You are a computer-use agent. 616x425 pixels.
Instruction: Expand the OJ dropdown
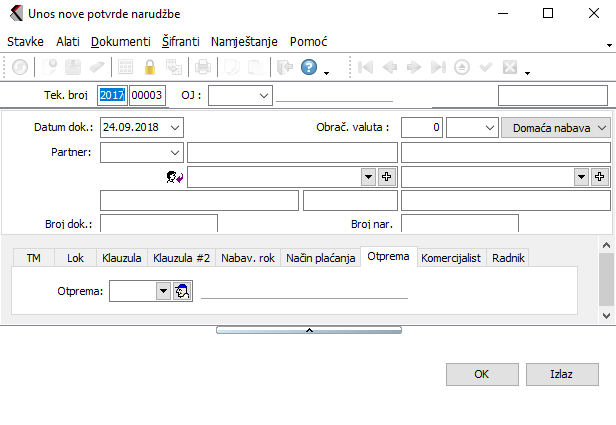coord(264,95)
